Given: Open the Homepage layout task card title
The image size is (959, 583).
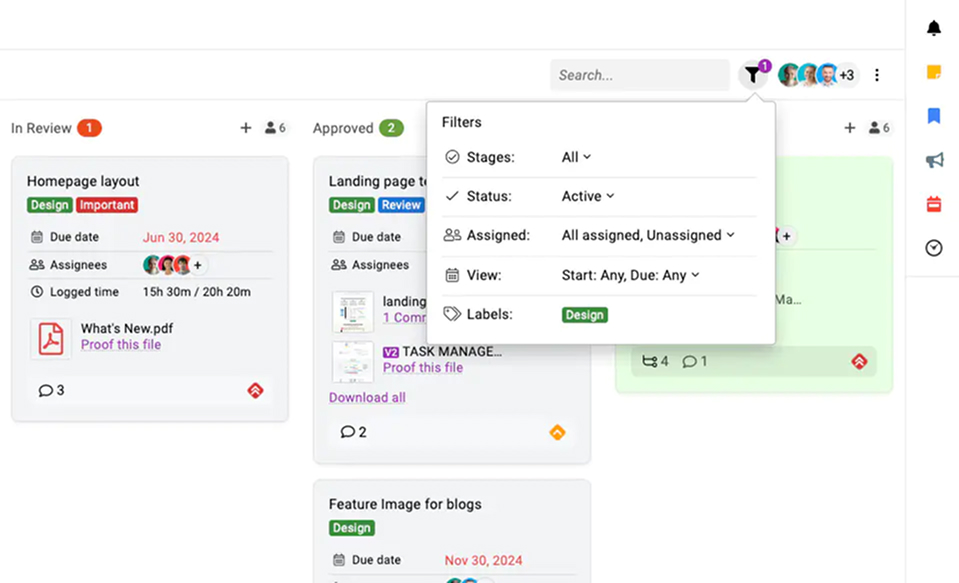Looking at the screenshot, I should (x=83, y=181).
